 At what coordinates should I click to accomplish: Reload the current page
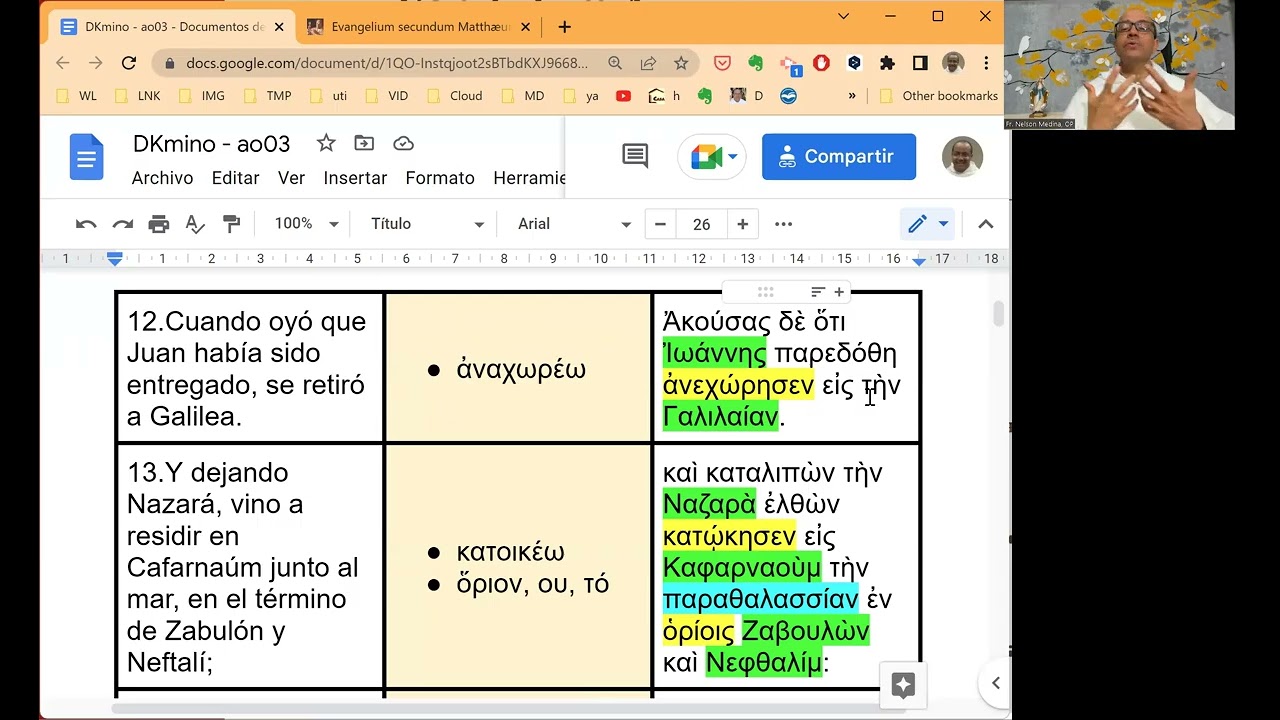(128, 63)
